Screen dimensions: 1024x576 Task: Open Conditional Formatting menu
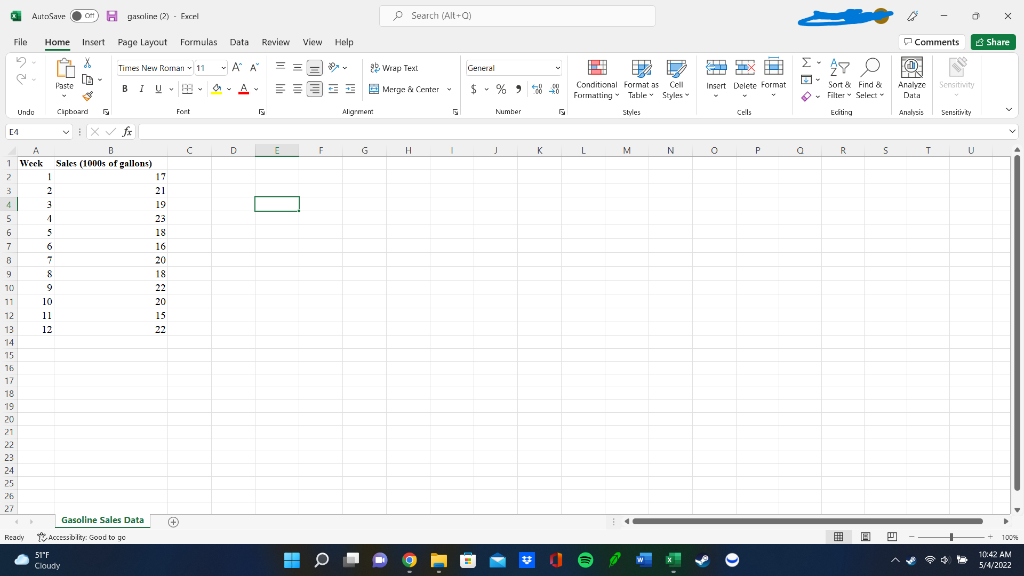[x=596, y=79]
